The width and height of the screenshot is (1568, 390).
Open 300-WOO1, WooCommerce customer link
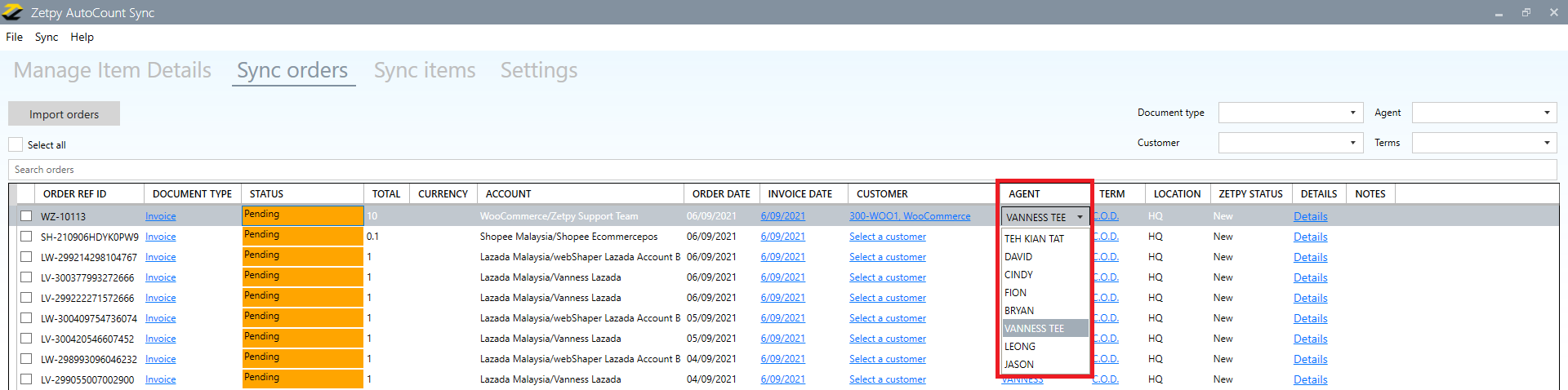[910, 216]
